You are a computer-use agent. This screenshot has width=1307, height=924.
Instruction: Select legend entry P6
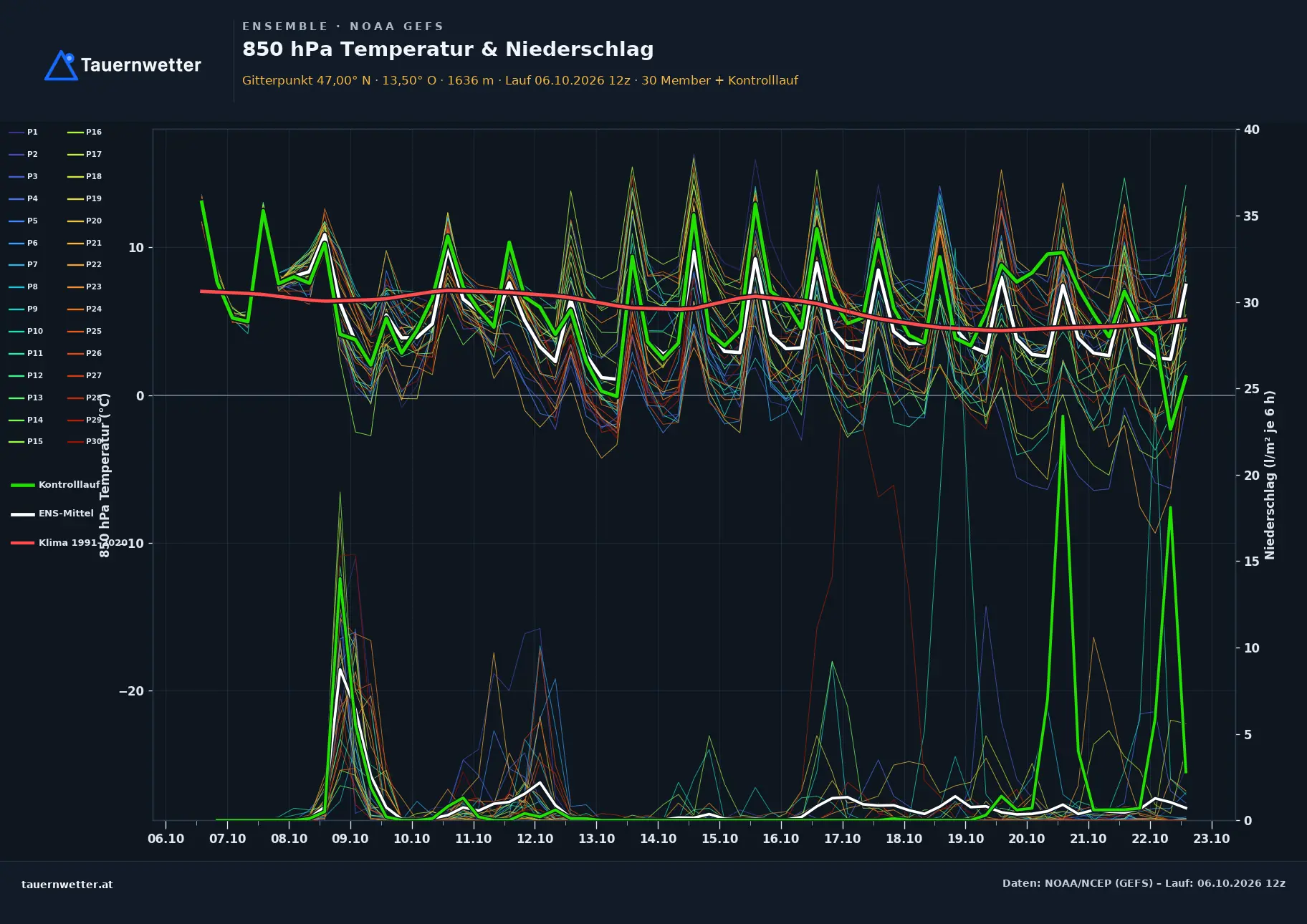point(24,244)
